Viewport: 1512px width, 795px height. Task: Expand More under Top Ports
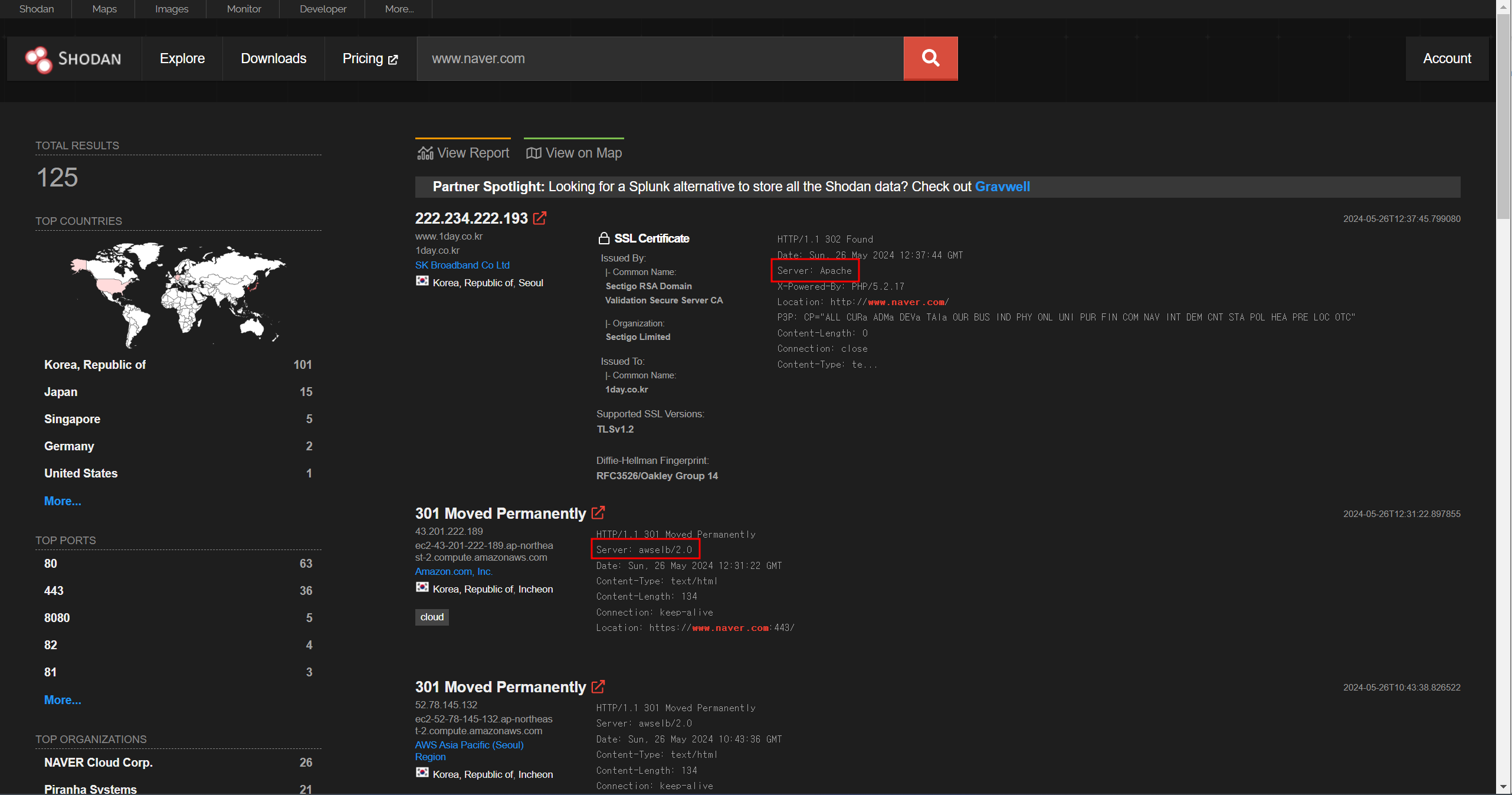point(63,699)
